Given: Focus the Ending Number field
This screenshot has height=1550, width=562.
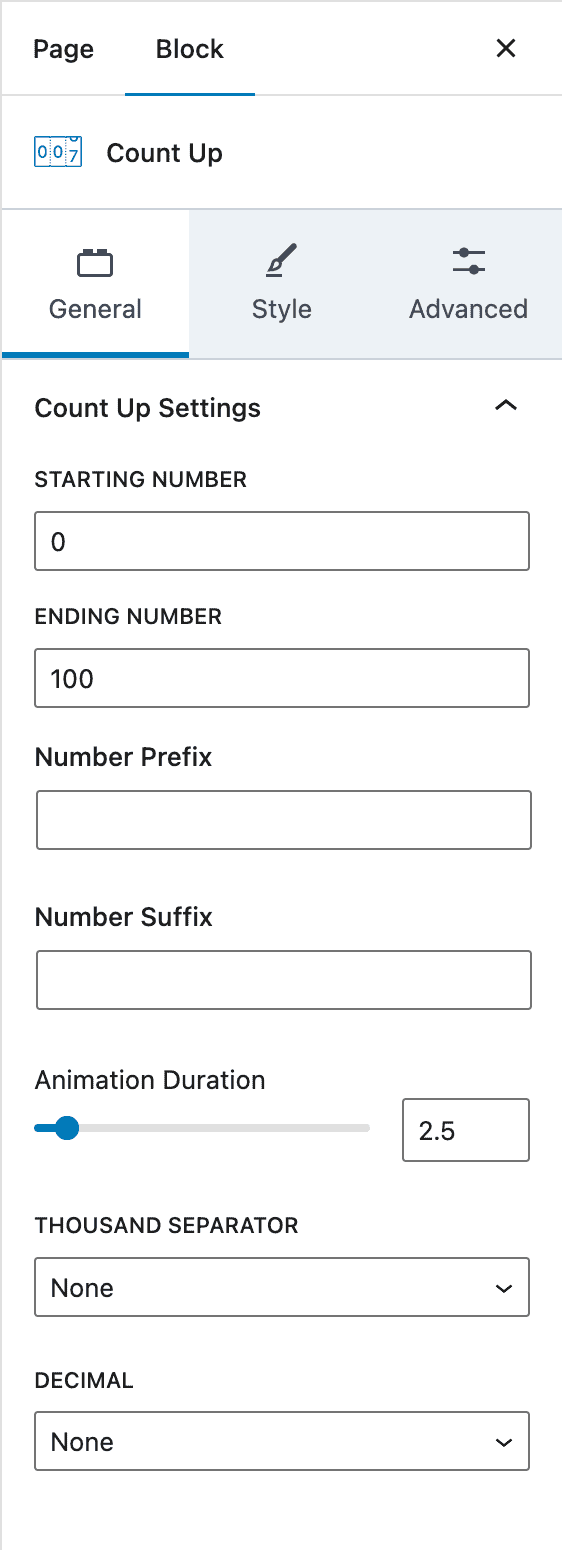Looking at the screenshot, I should [x=282, y=678].
